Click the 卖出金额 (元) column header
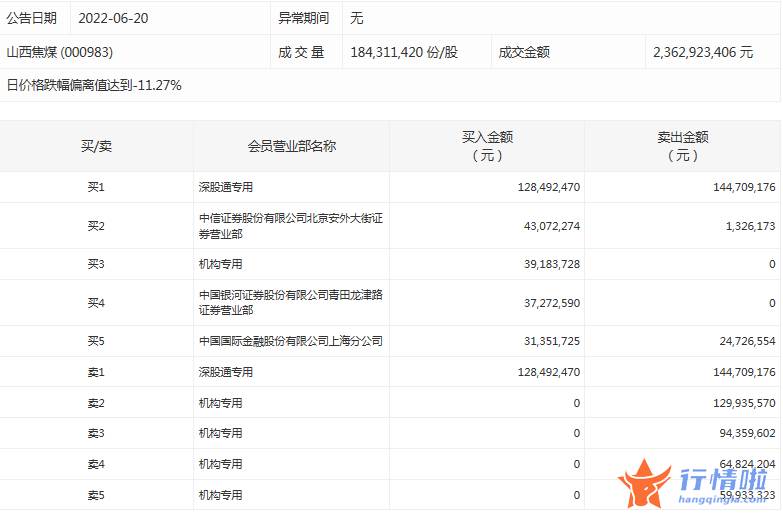The height and width of the screenshot is (514, 783). (683, 146)
